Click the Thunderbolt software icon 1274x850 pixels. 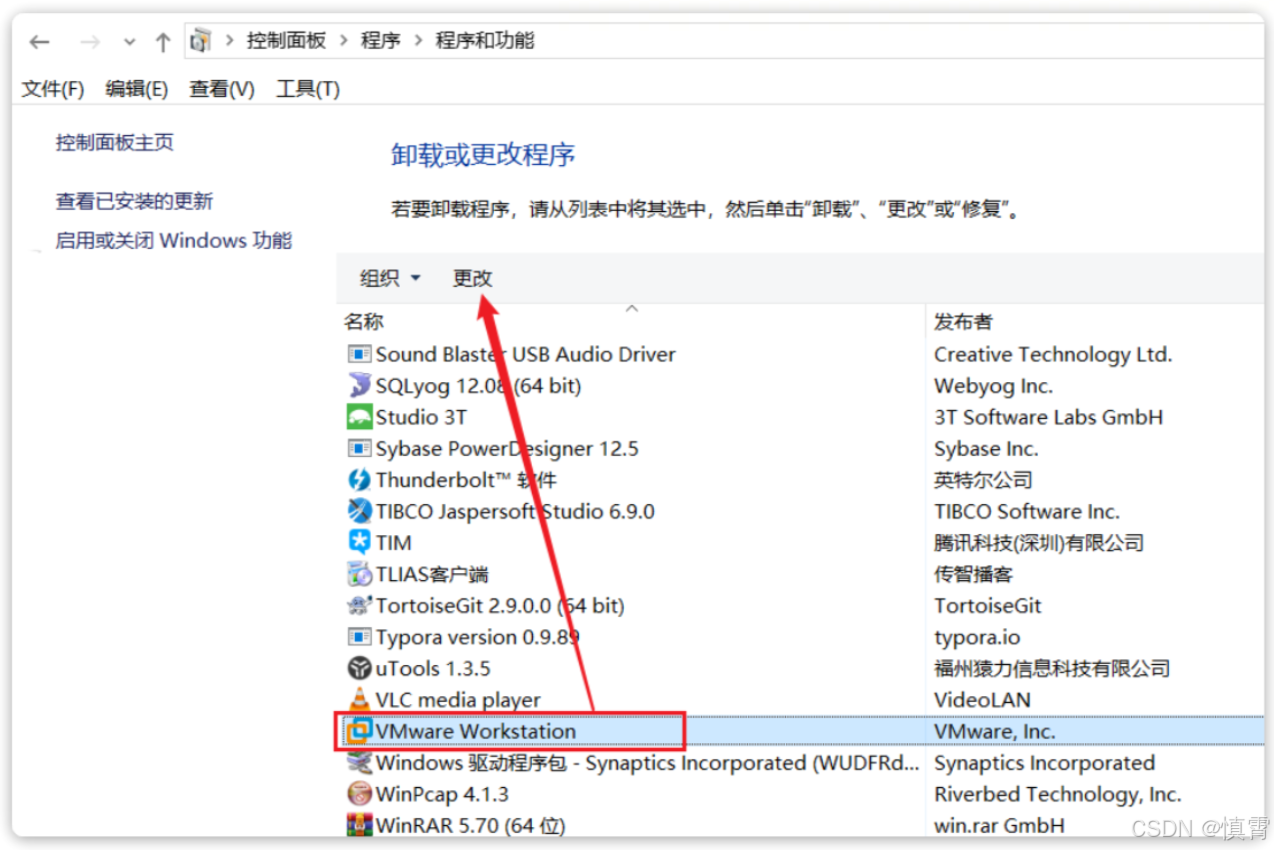click(359, 480)
